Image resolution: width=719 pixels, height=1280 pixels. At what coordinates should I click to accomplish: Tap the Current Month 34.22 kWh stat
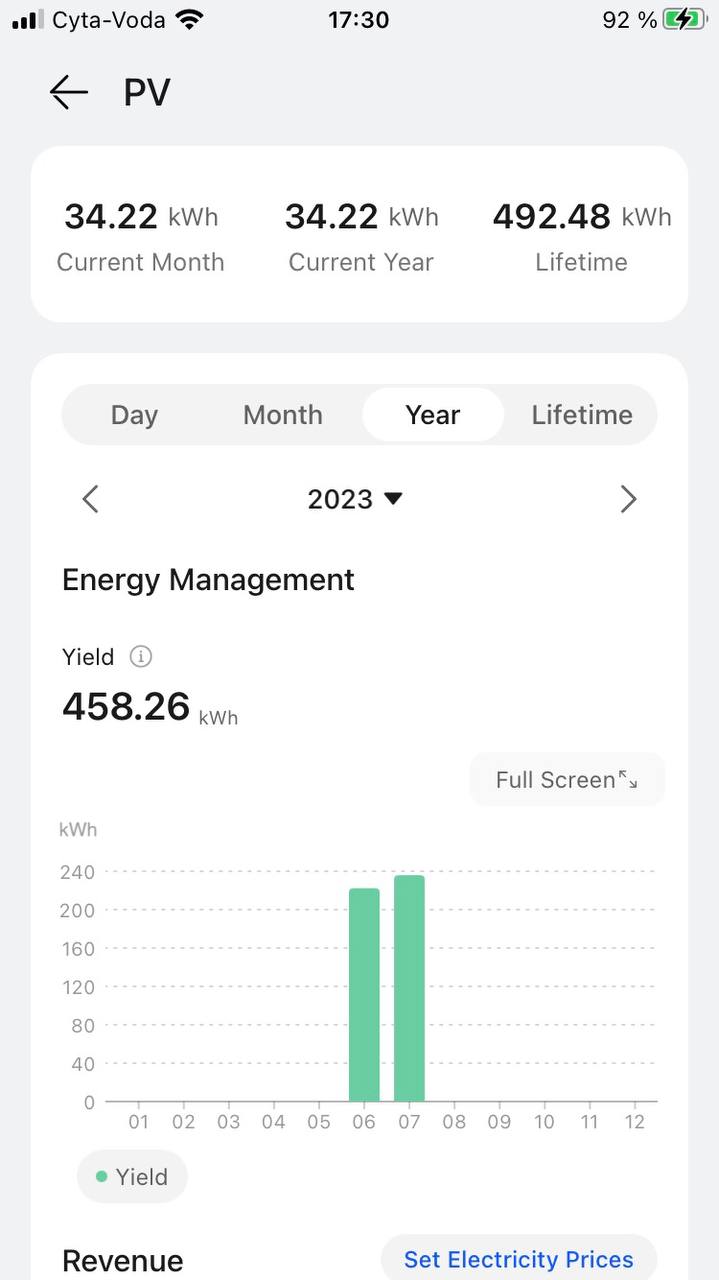tap(141, 235)
